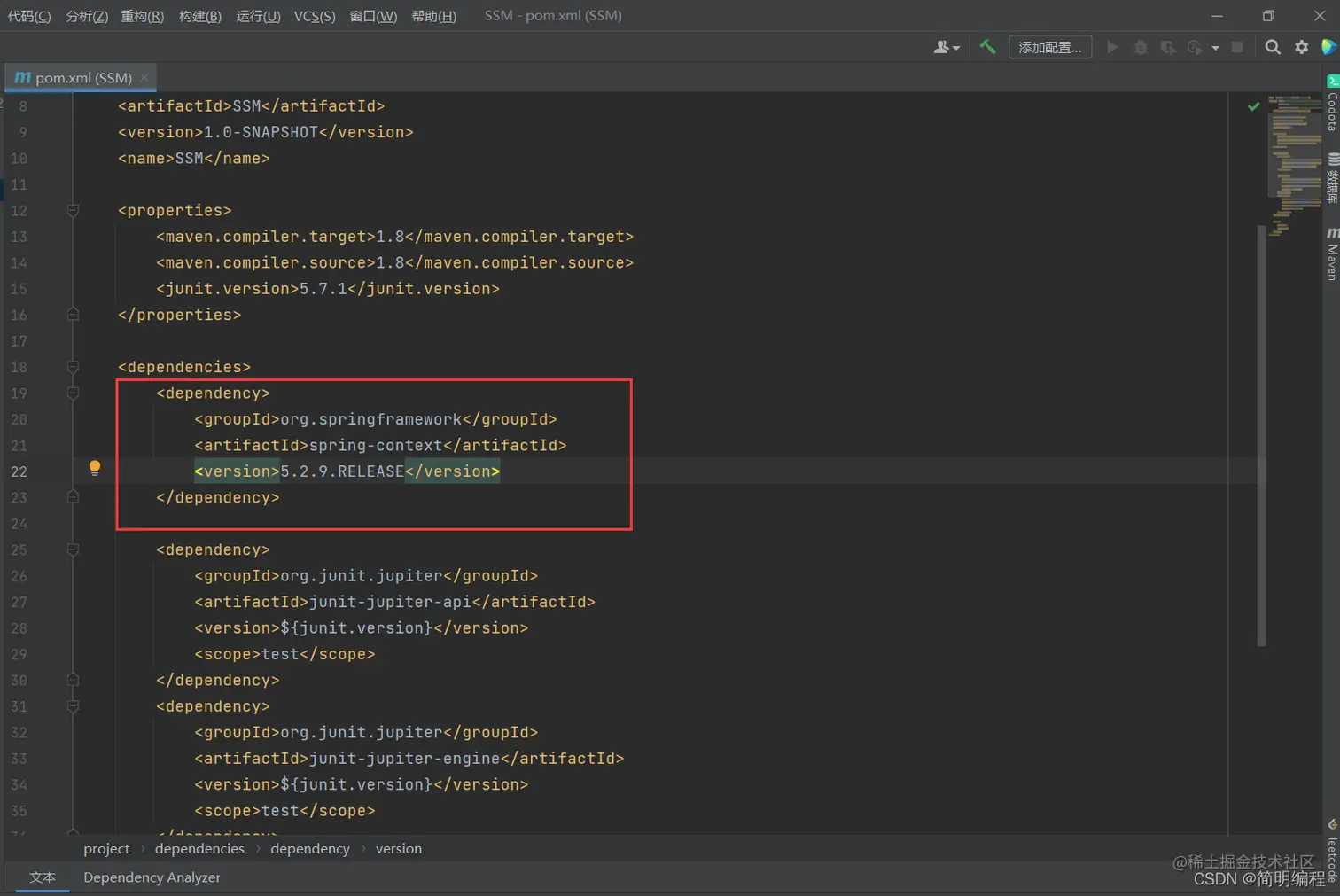
Task: Click org.springframework groupId text
Action: pyautogui.click(x=371, y=419)
